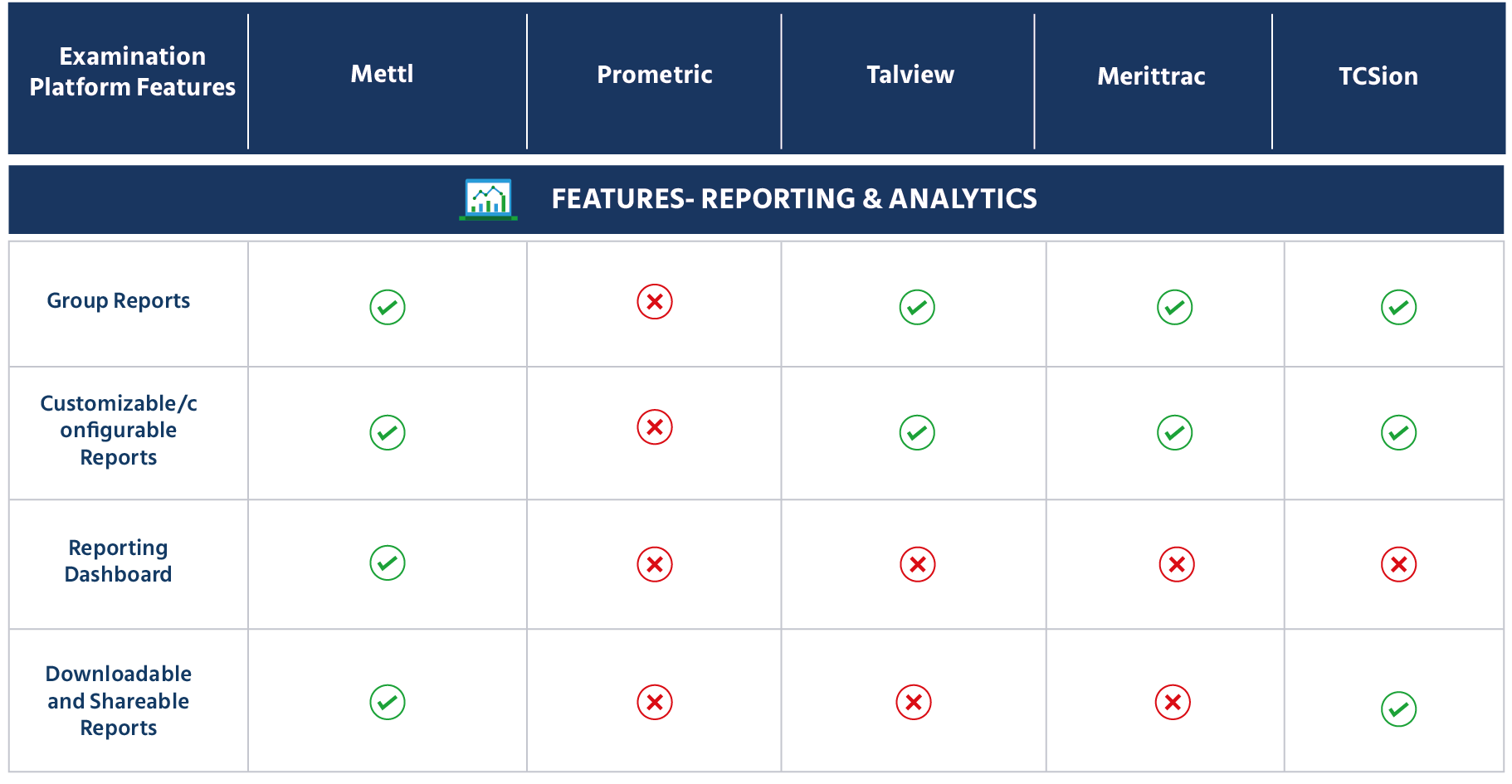The width and height of the screenshot is (1512, 784).
Task: Click Prometric's cross for Reporting Dashboard
Action: 655,564
